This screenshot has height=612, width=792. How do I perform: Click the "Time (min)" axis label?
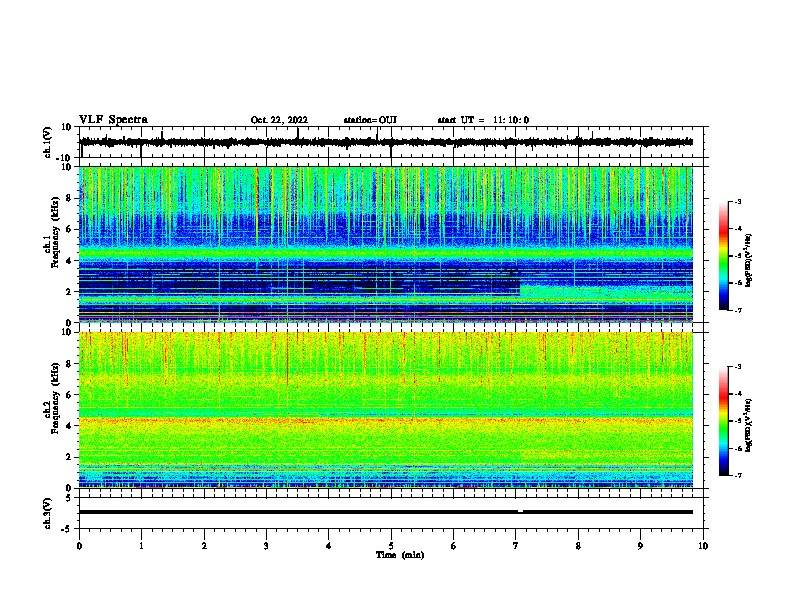tap(400, 555)
